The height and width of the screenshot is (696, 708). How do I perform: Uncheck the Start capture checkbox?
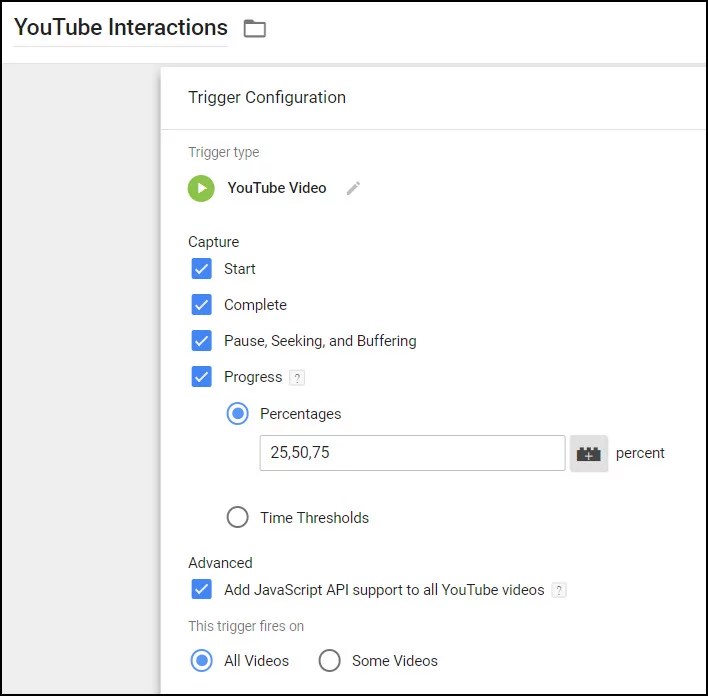click(201, 269)
